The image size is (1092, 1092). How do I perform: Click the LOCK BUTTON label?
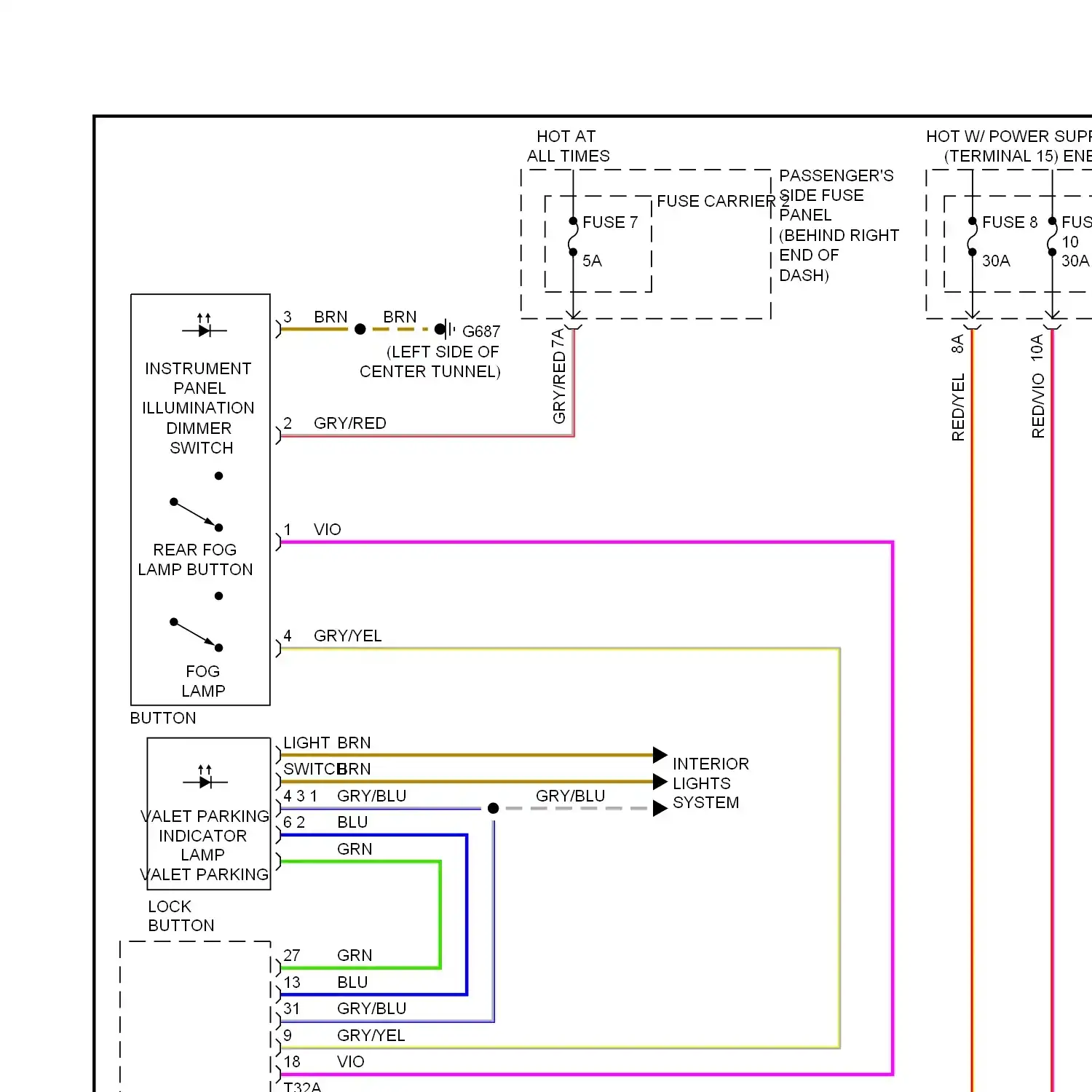click(181, 916)
